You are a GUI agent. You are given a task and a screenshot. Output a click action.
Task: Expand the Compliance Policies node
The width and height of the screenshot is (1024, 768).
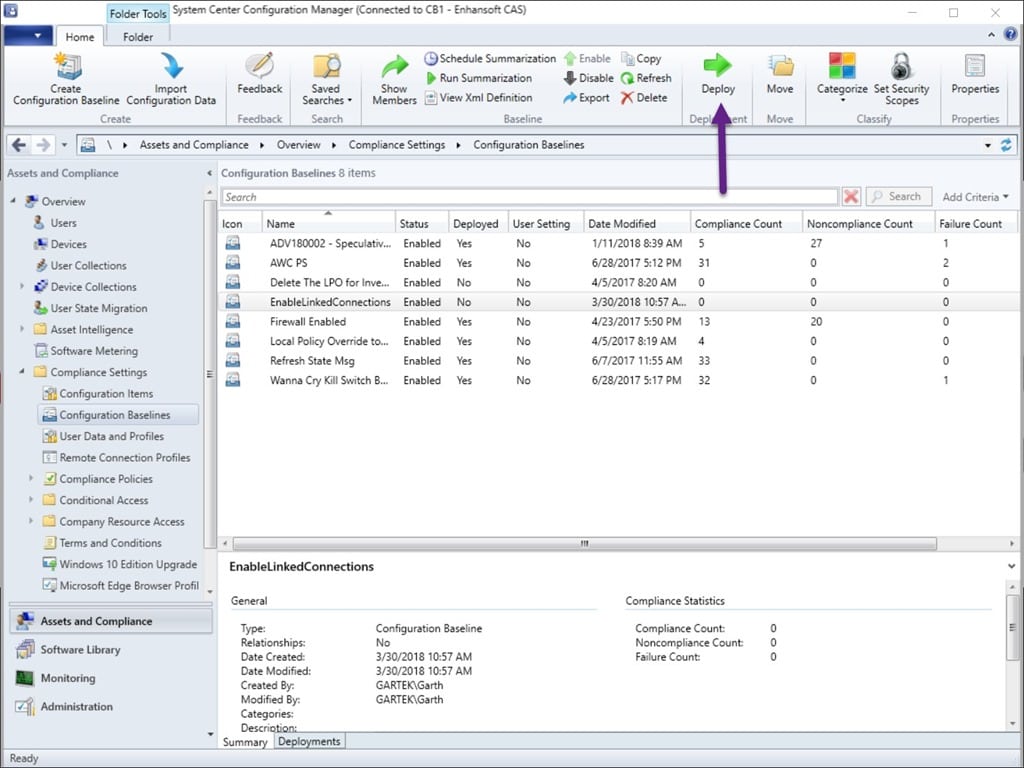(31, 478)
